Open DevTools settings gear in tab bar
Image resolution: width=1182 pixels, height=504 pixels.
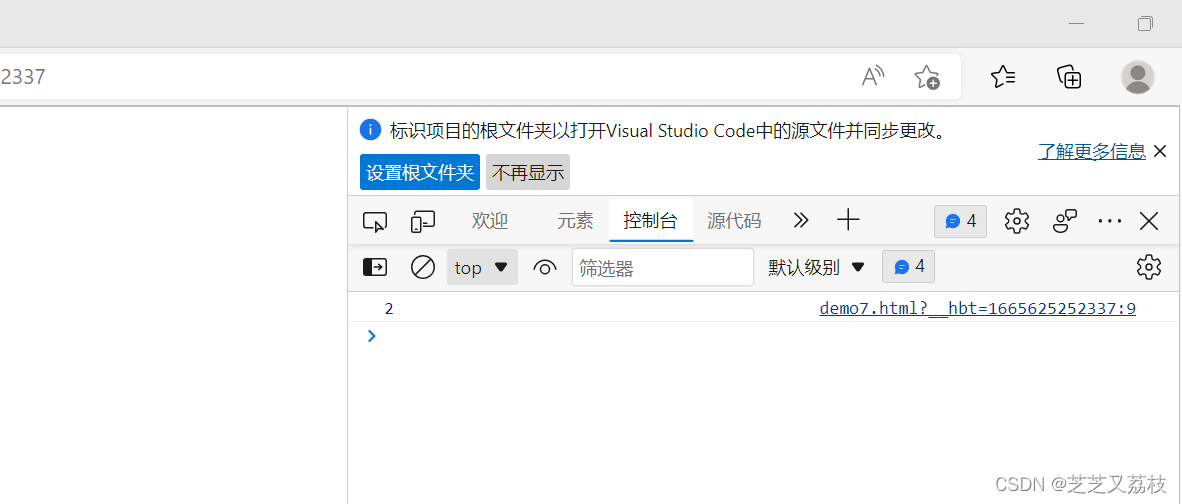click(1017, 221)
